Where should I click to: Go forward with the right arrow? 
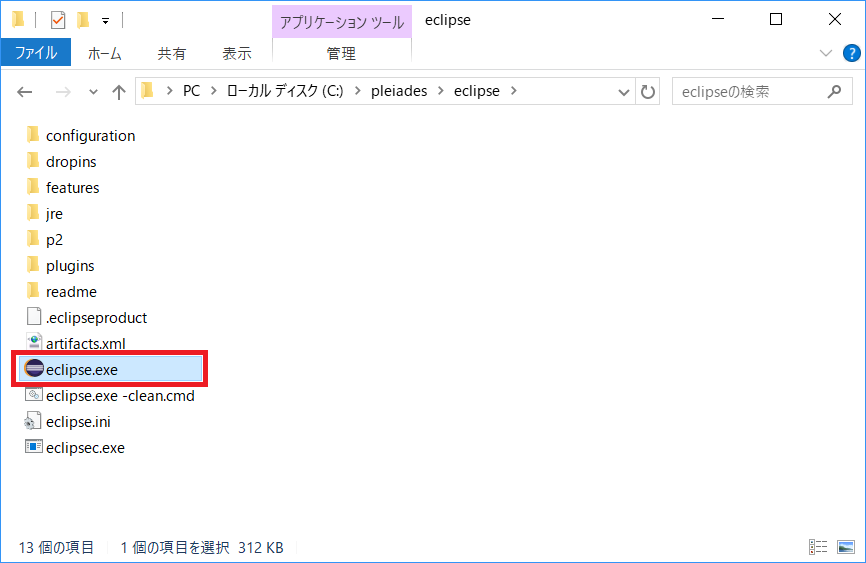[63, 92]
